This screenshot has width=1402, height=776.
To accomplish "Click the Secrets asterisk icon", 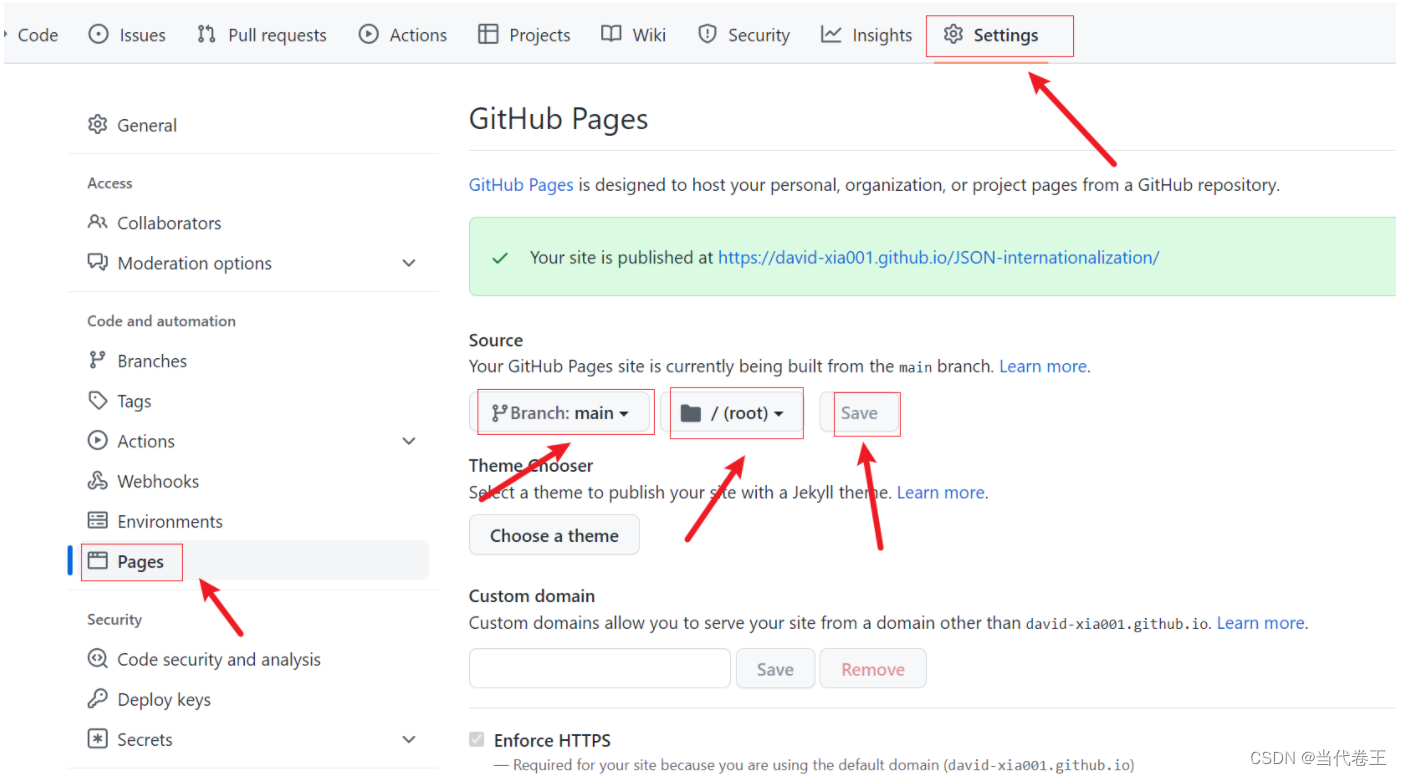I will (x=97, y=739).
